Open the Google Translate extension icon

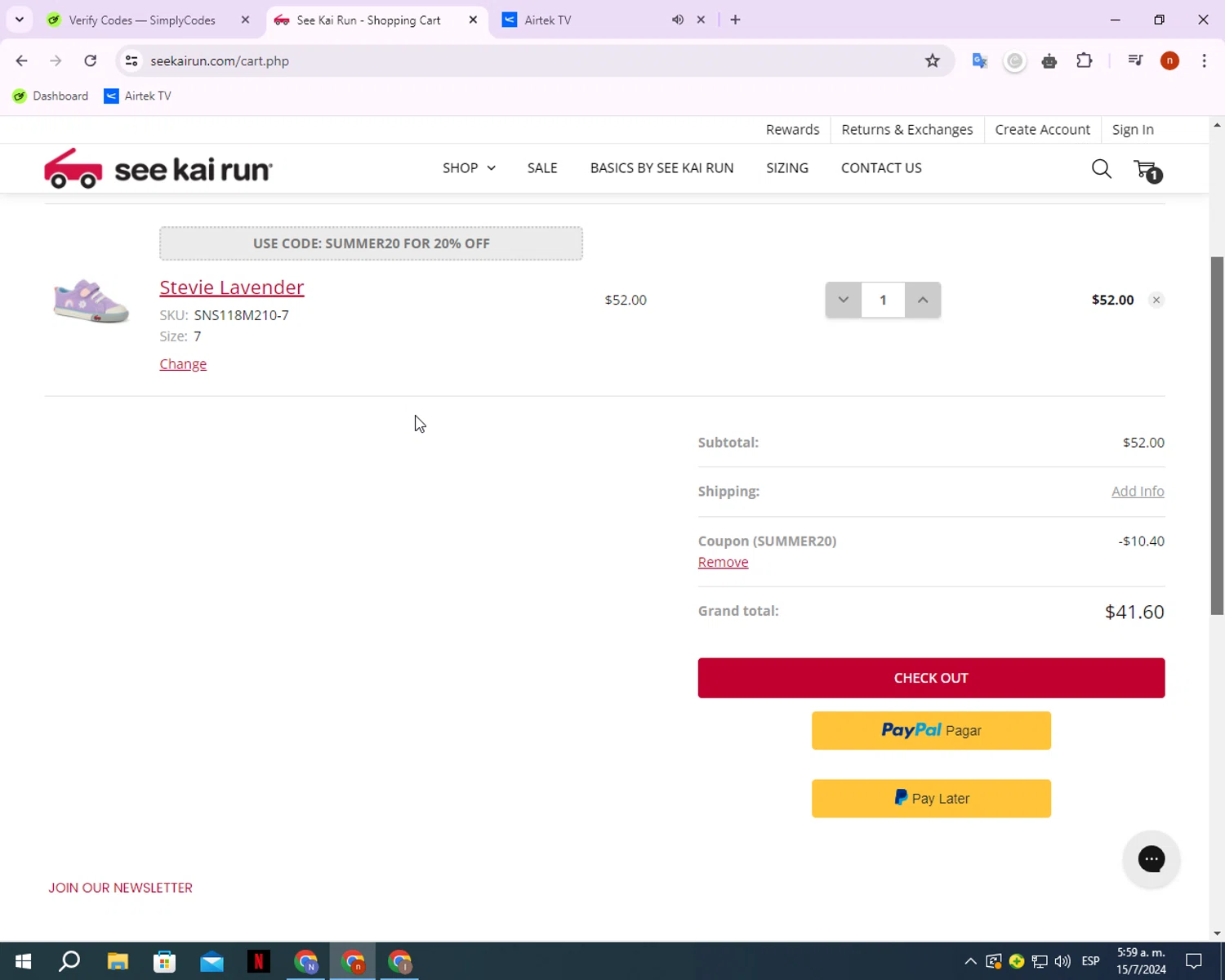point(979,60)
